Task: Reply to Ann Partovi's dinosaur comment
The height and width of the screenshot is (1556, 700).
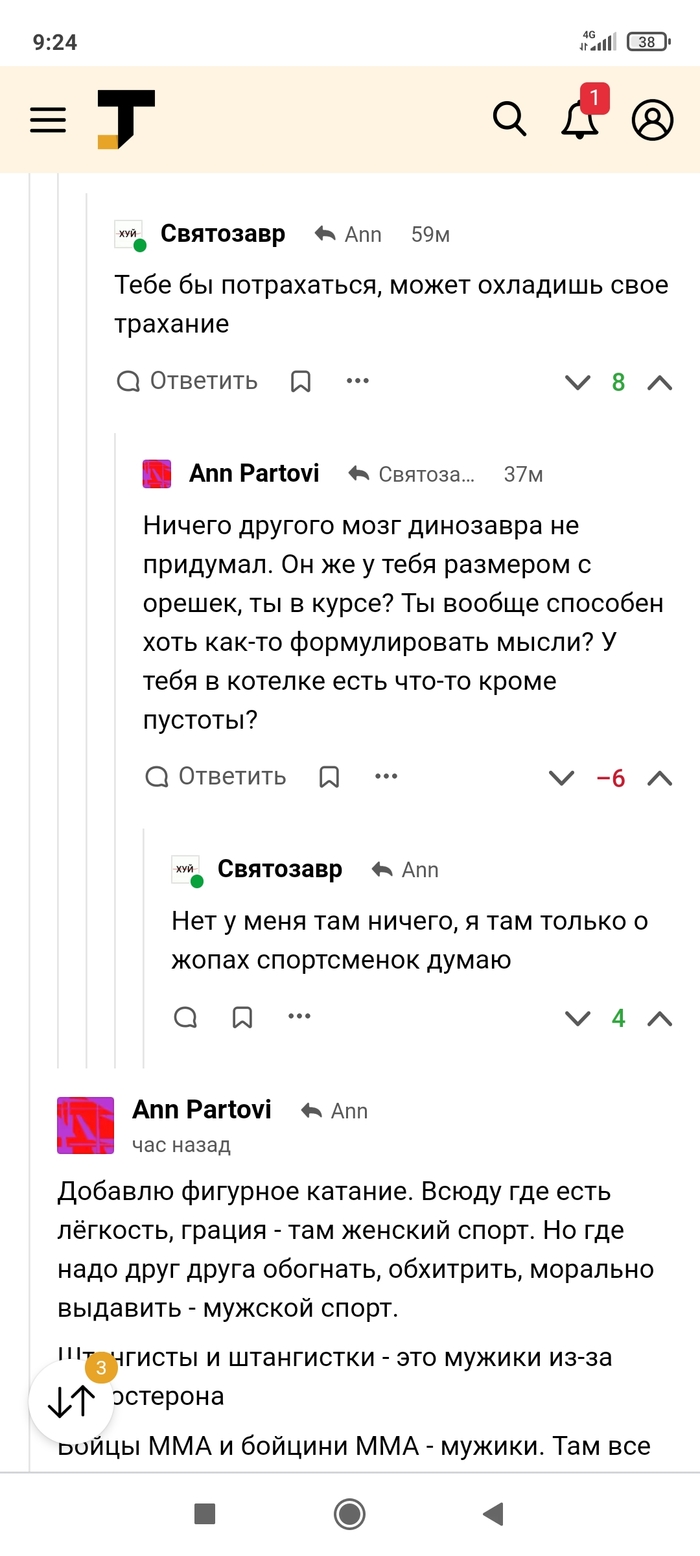Action: [x=215, y=777]
